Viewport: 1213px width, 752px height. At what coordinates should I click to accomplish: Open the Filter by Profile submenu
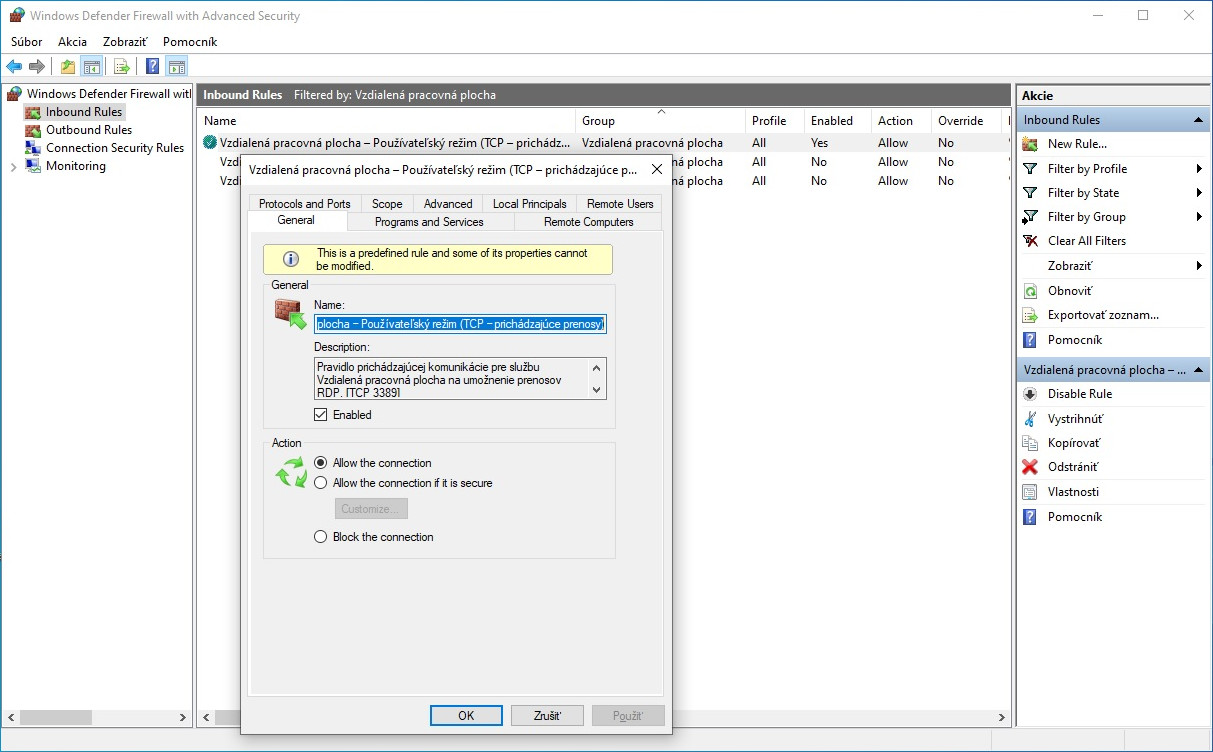pos(1112,169)
